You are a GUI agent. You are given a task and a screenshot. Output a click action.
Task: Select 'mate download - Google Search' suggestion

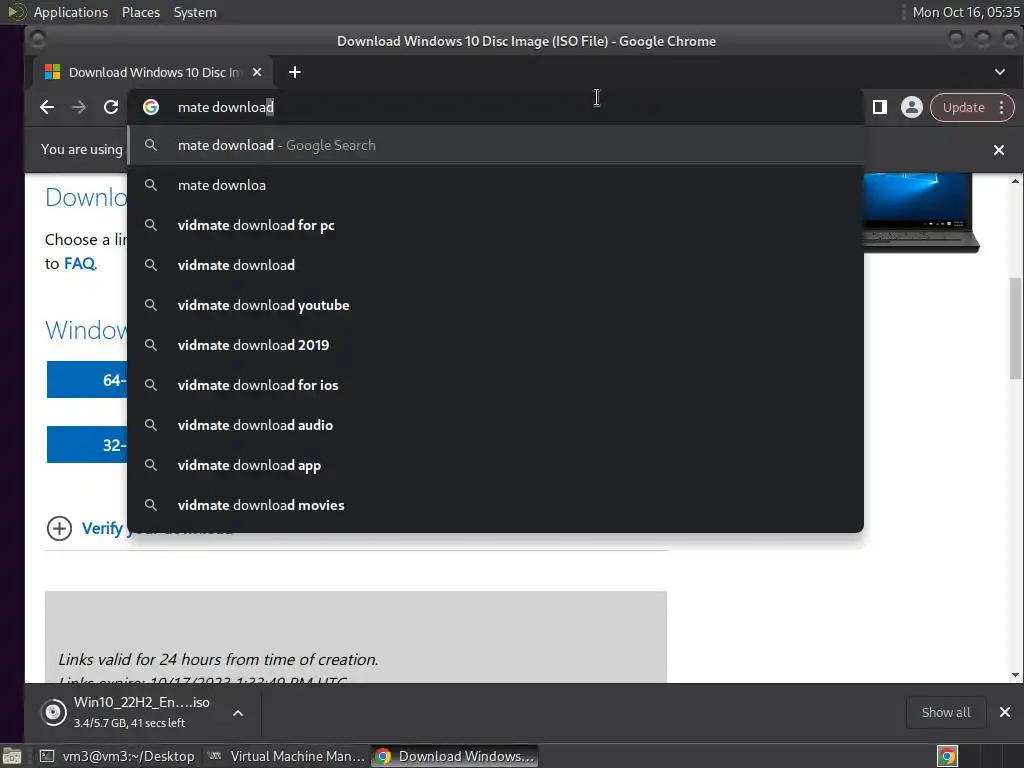pos(496,145)
